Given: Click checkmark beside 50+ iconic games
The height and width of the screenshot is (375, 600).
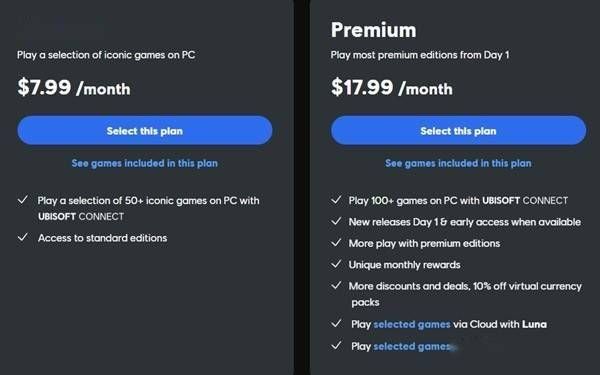Looking at the screenshot, I should 23,200.
